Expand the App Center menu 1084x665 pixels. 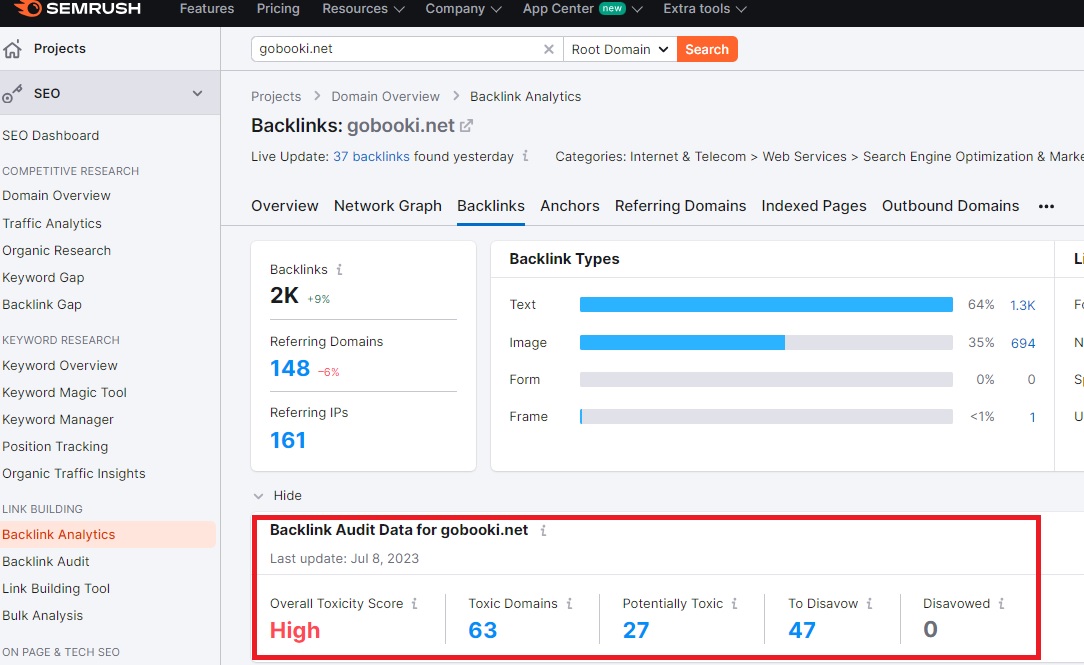[583, 9]
